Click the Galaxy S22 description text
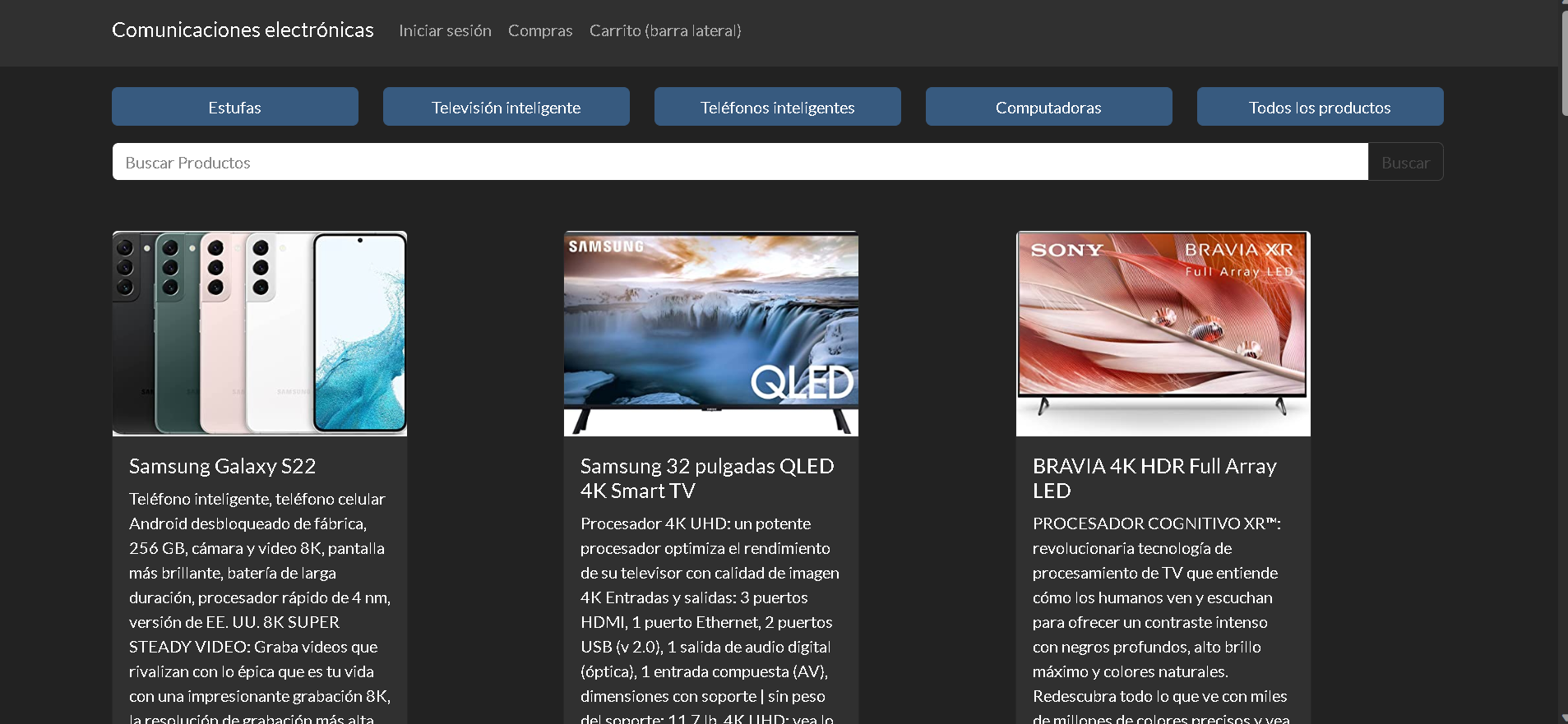The height and width of the screenshot is (724, 1568). (260, 608)
